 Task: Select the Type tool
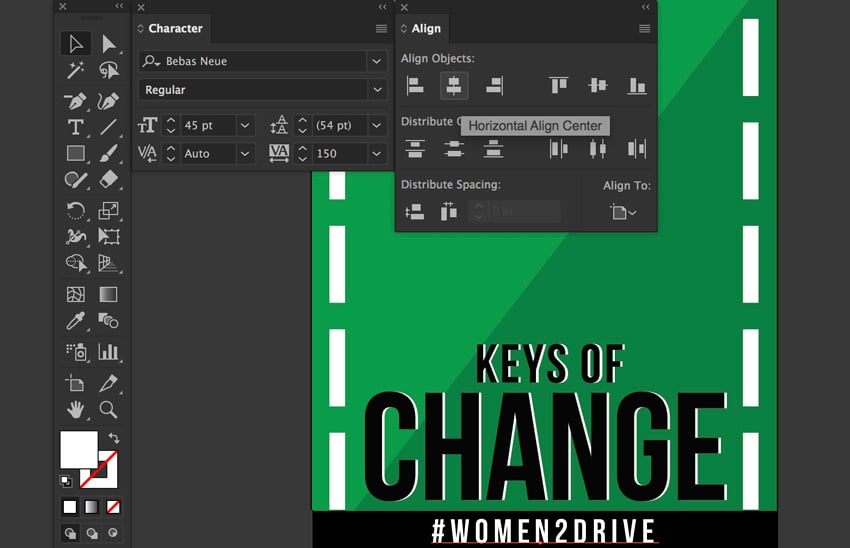(75, 127)
